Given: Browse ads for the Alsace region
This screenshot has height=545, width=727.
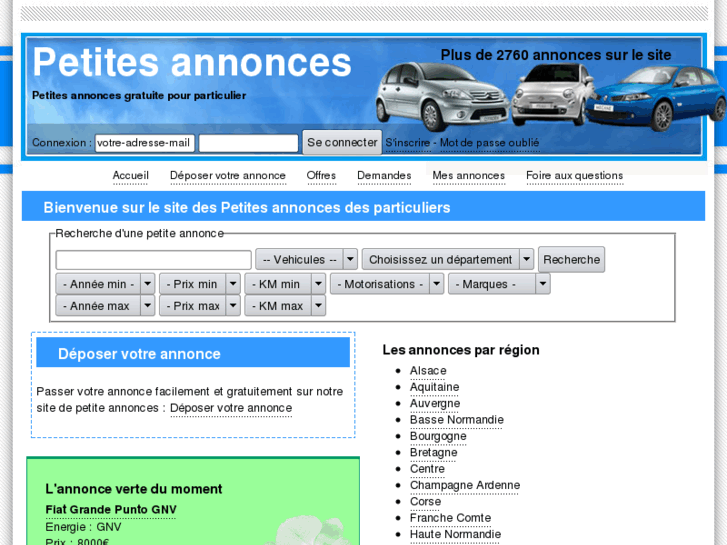Looking at the screenshot, I should pos(428,371).
